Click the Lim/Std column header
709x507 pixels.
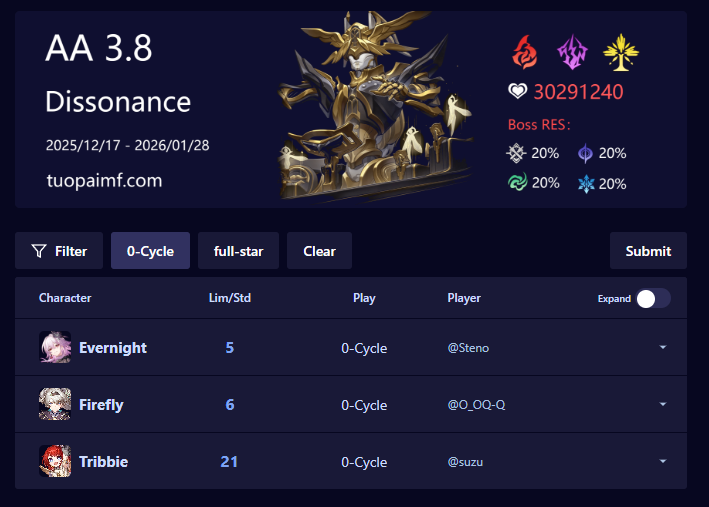pyautogui.click(x=230, y=298)
